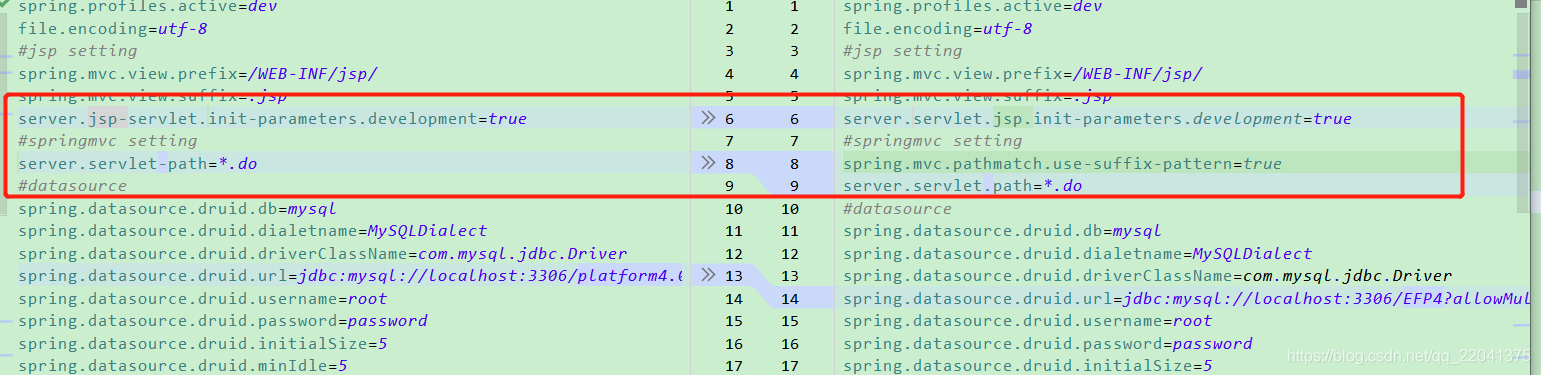Click #datasource comment in left pane
This screenshot has height=375, width=1541.
[72, 186]
